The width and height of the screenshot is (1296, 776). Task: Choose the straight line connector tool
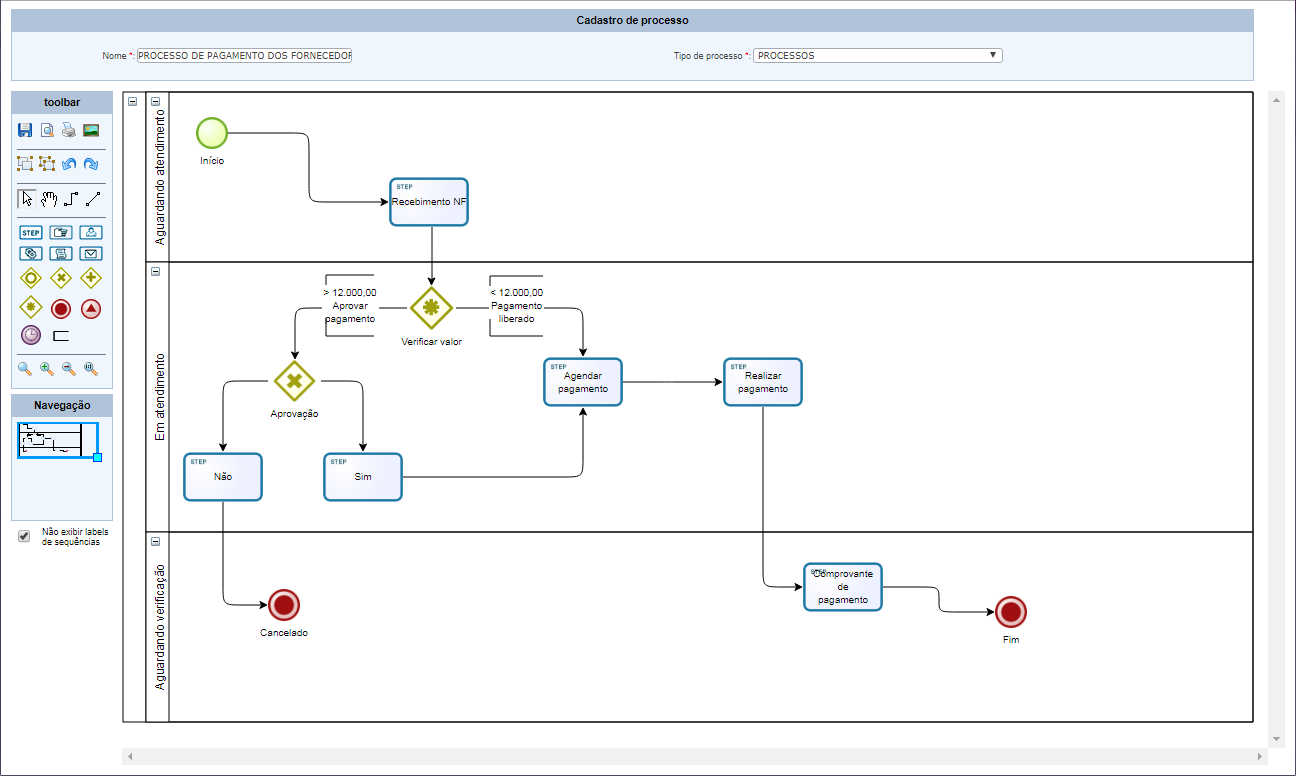(x=92, y=198)
